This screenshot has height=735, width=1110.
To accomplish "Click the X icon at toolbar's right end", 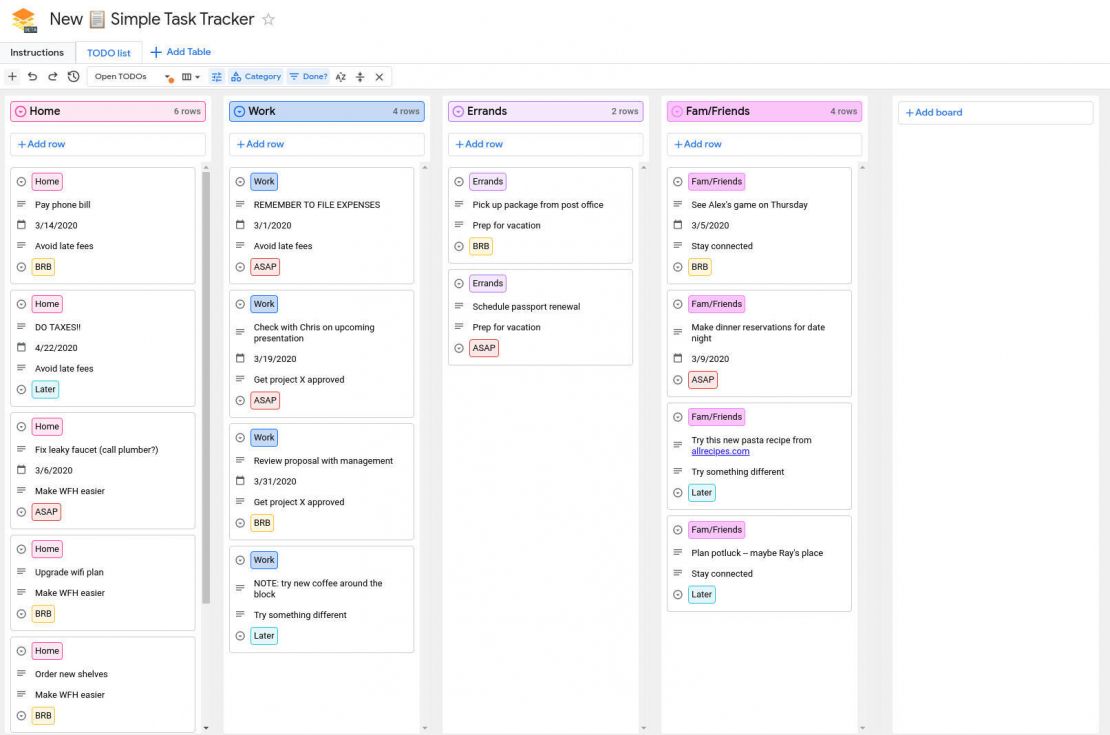I will click(378, 76).
